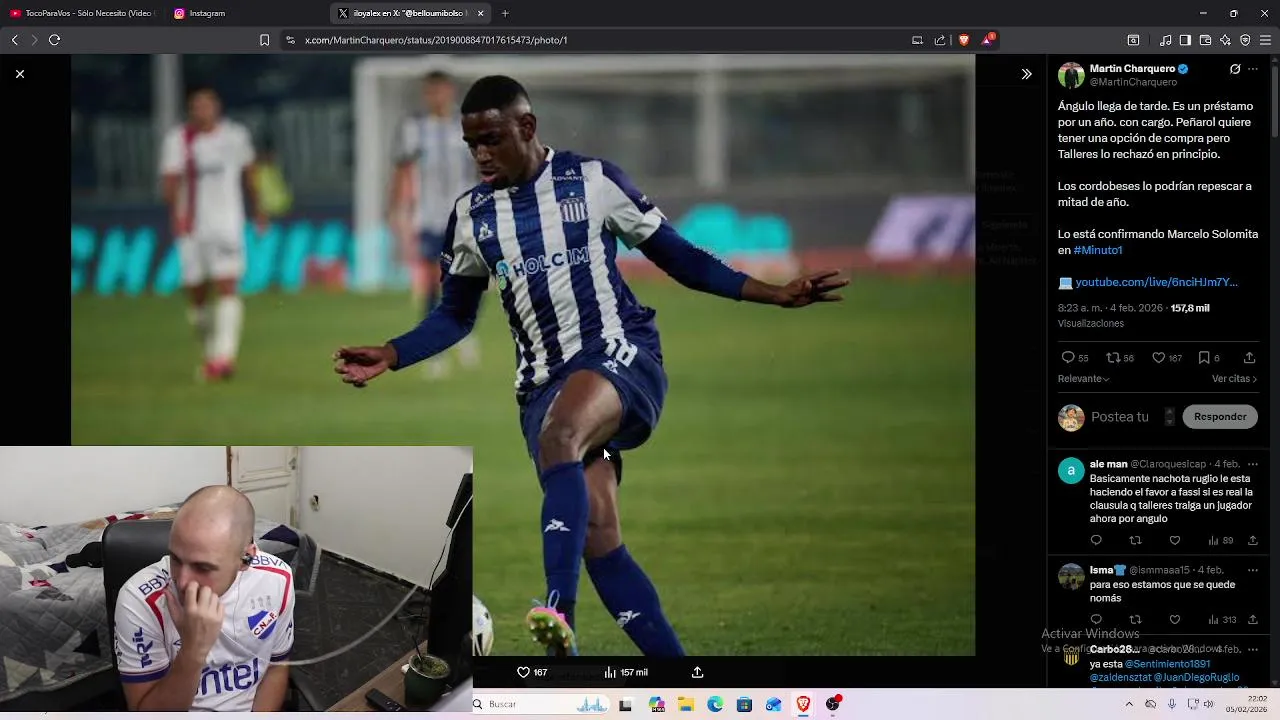
Task: Close the active X tab
Action: (481, 13)
